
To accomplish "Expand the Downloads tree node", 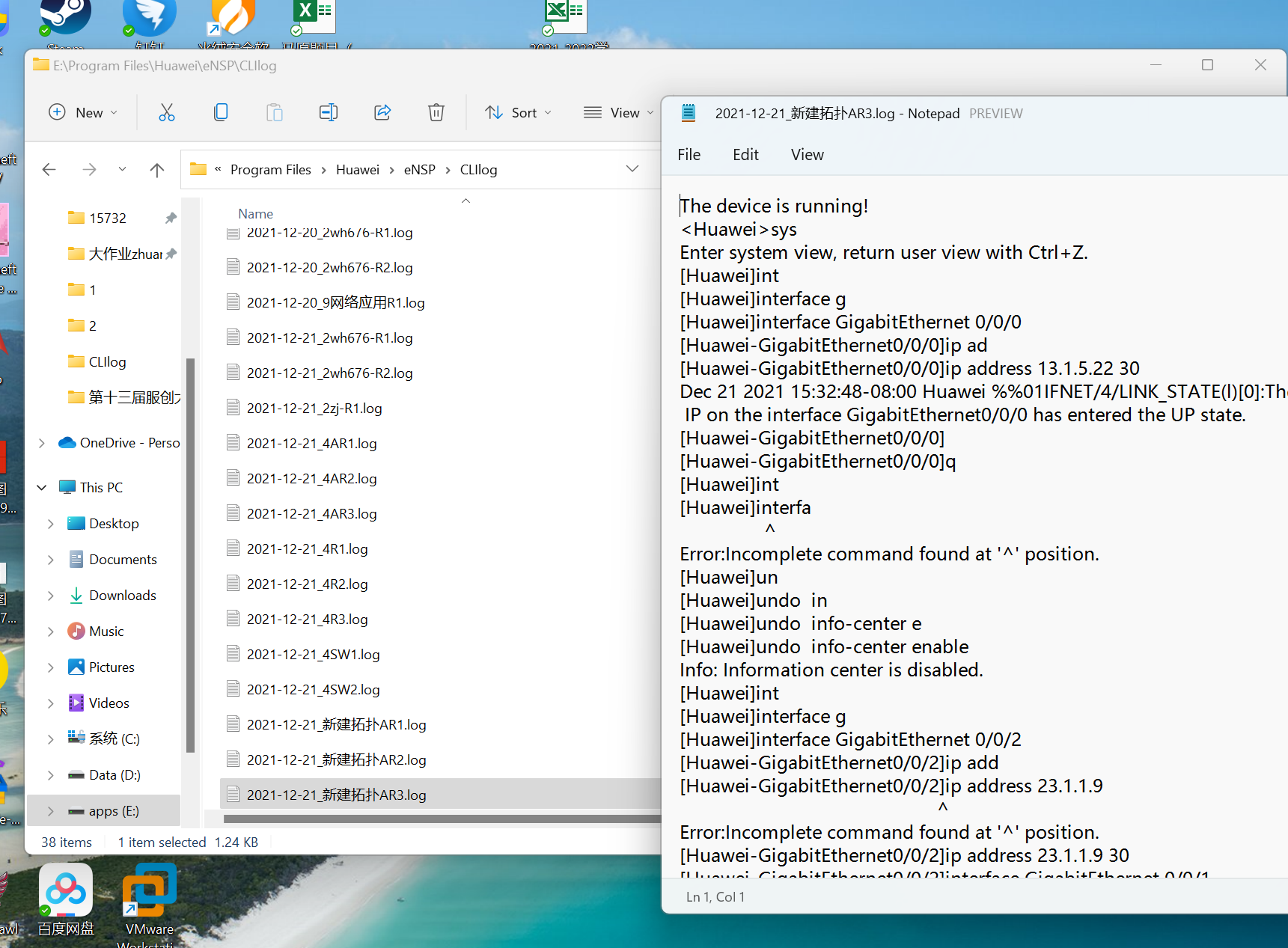I will tap(50, 596).
